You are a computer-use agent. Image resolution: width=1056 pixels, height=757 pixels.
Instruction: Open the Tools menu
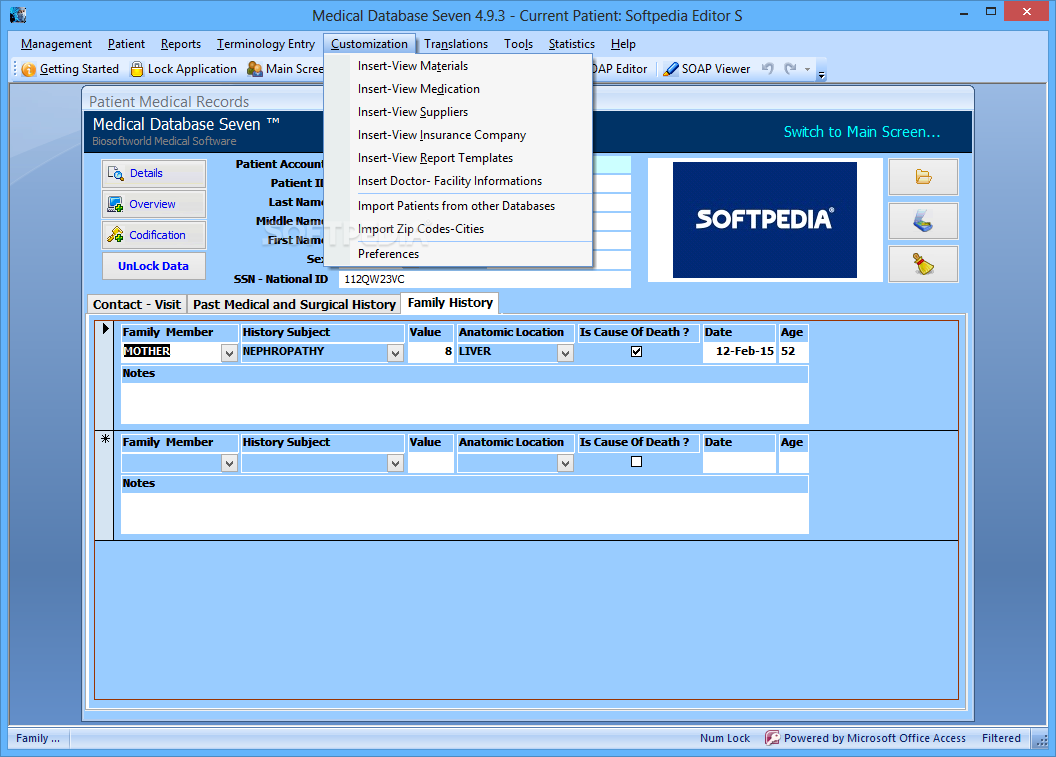[519, 44]
